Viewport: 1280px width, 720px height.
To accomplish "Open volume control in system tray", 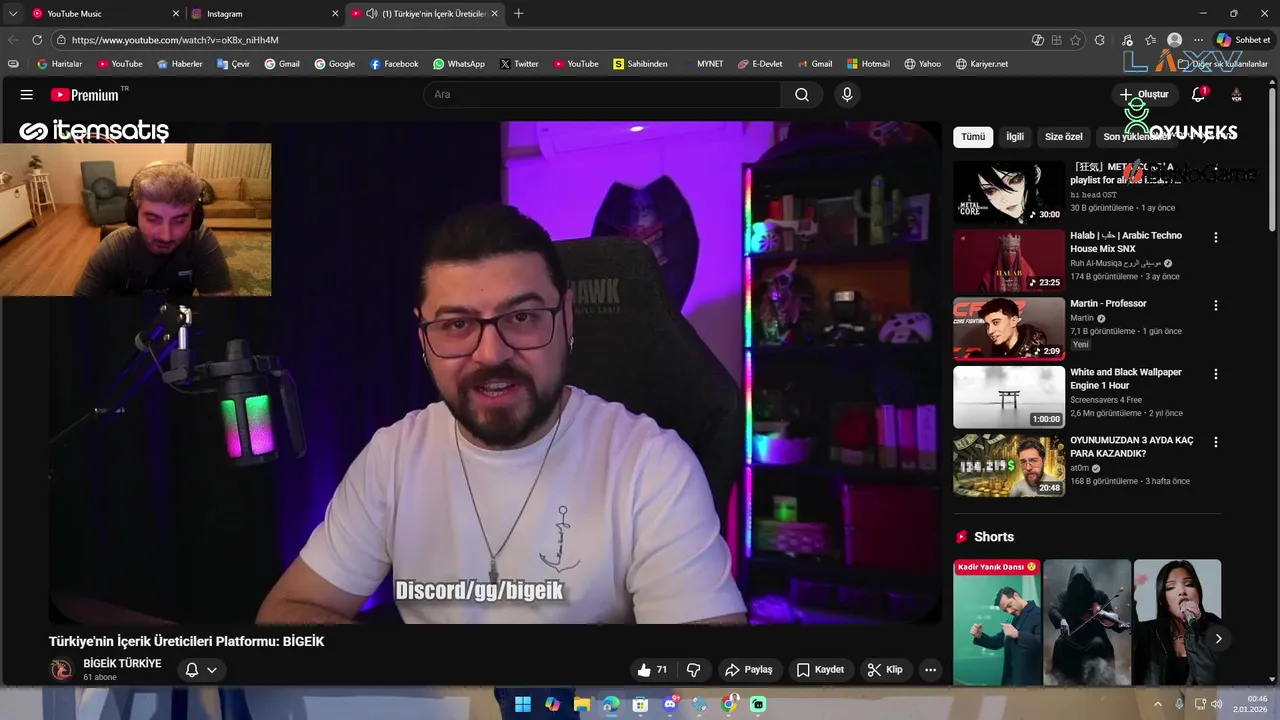I will point(1216,704).
